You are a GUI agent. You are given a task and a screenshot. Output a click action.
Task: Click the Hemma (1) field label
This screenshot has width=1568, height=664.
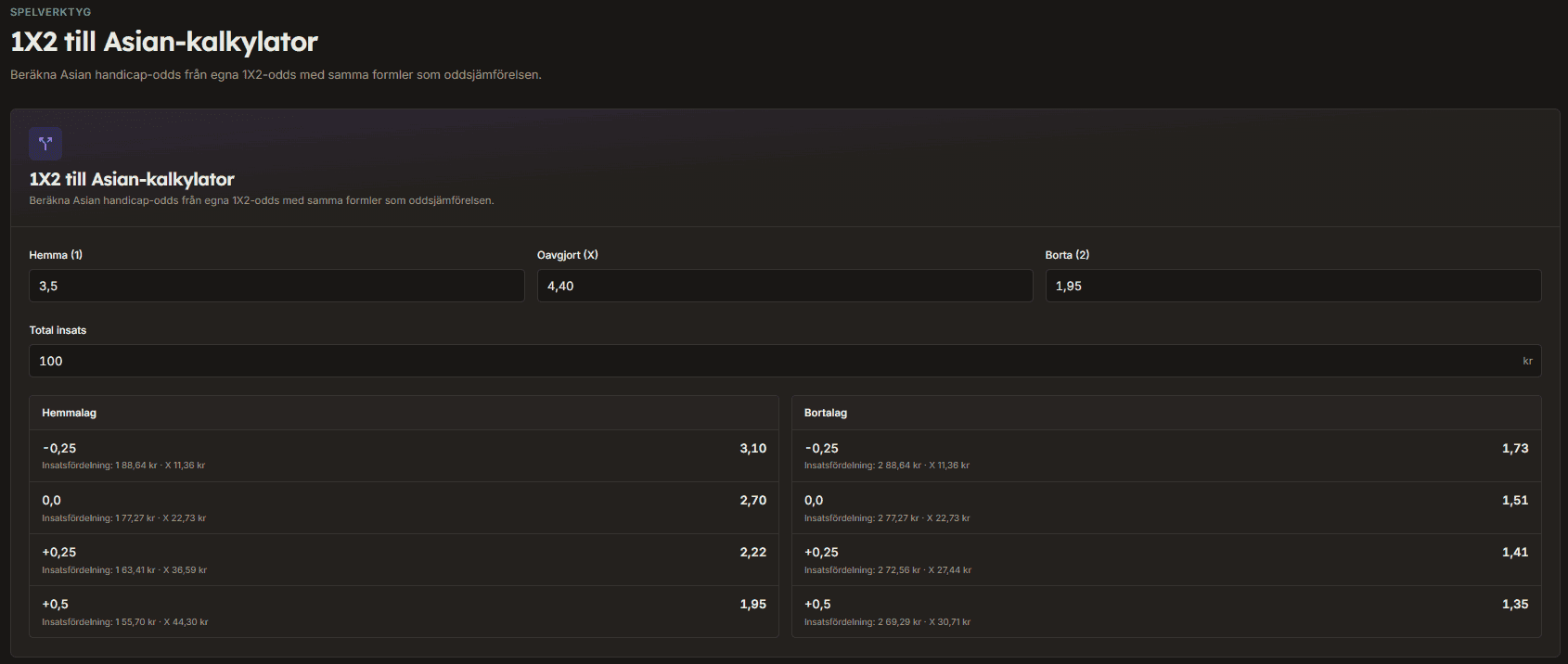[56, 255]
